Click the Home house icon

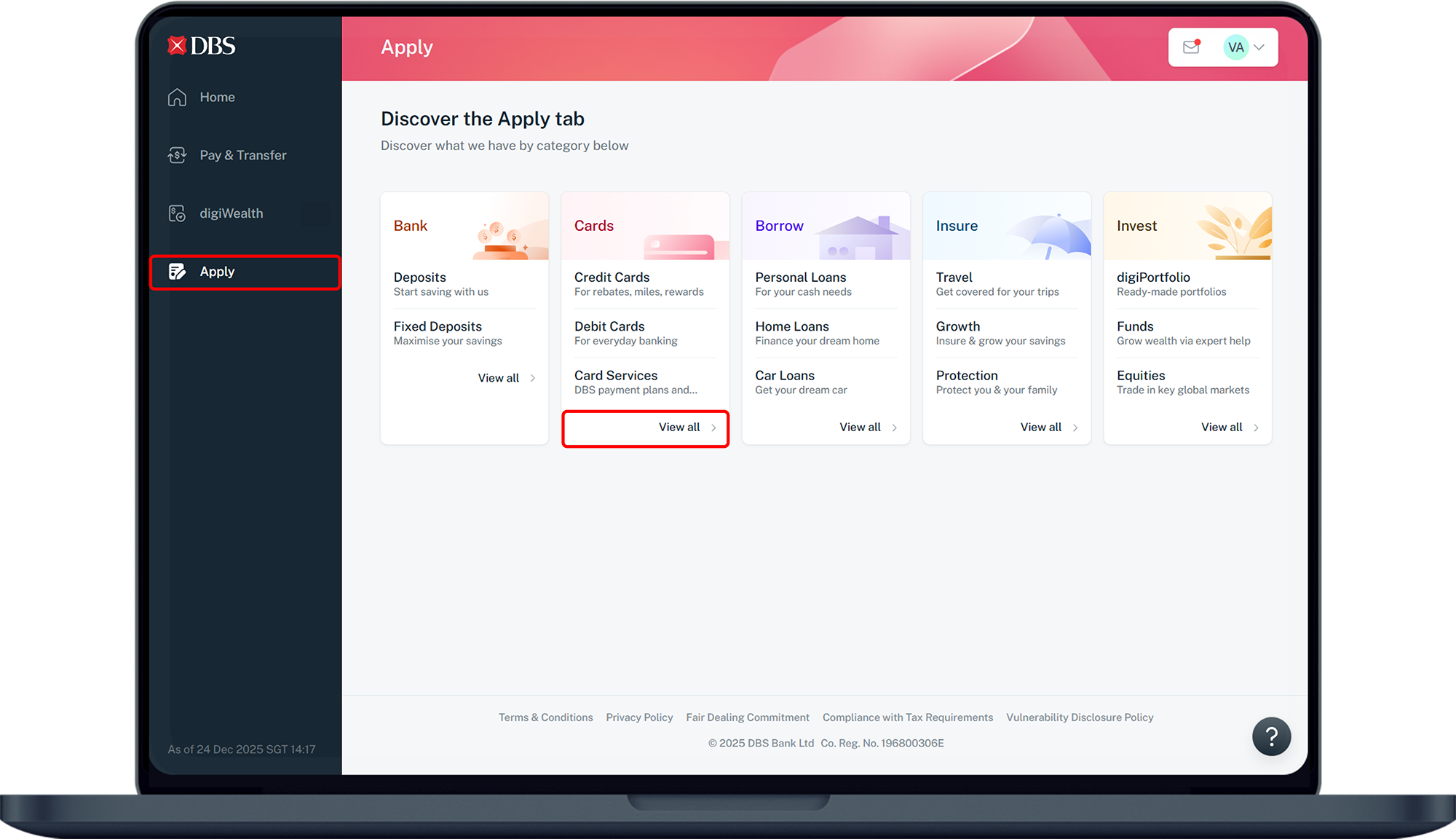tap(177, 97)
